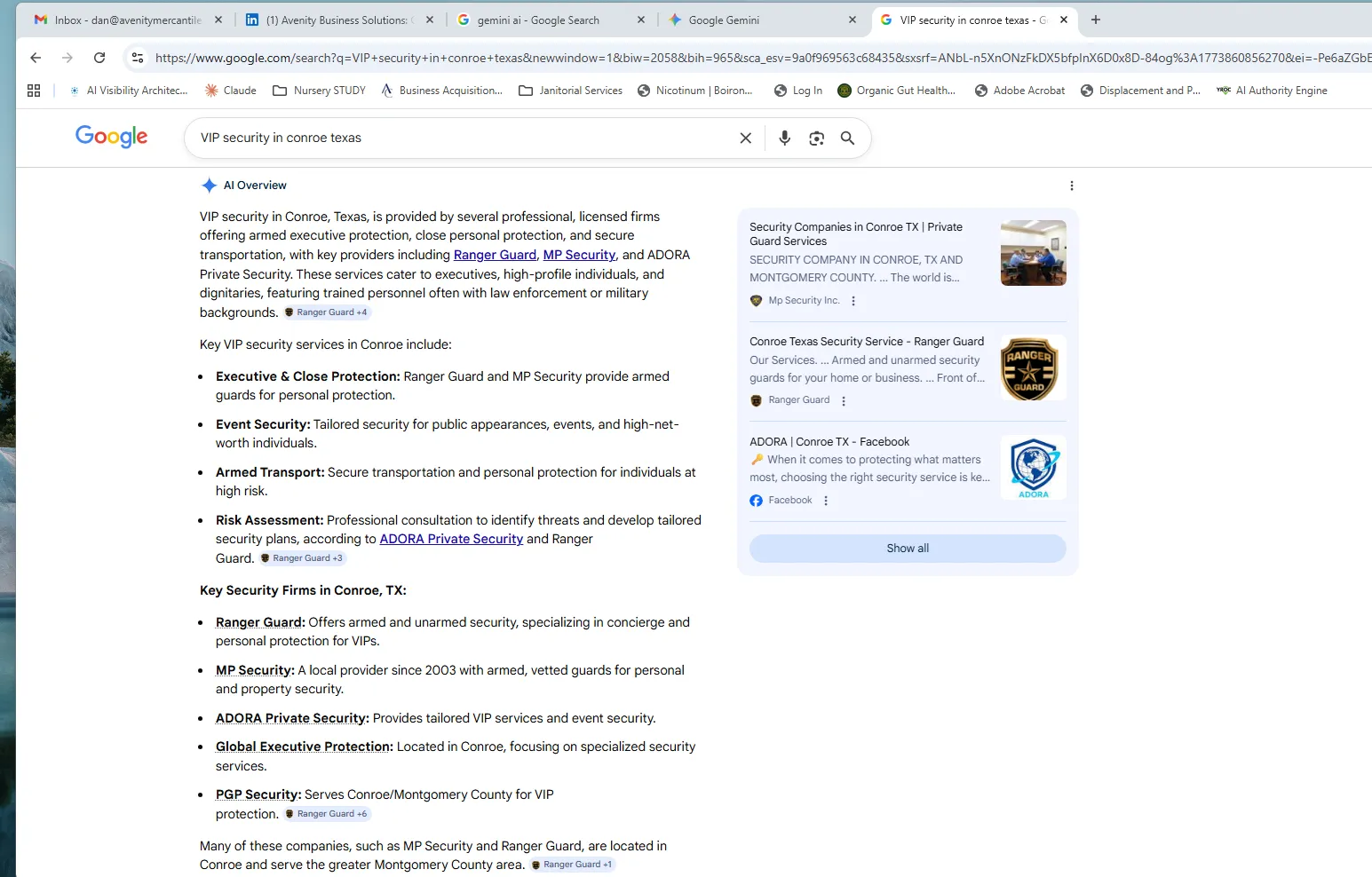1372x877 pixels.
Task: Open the Ranger Guard +6 source chip
Action: point(326,814)
